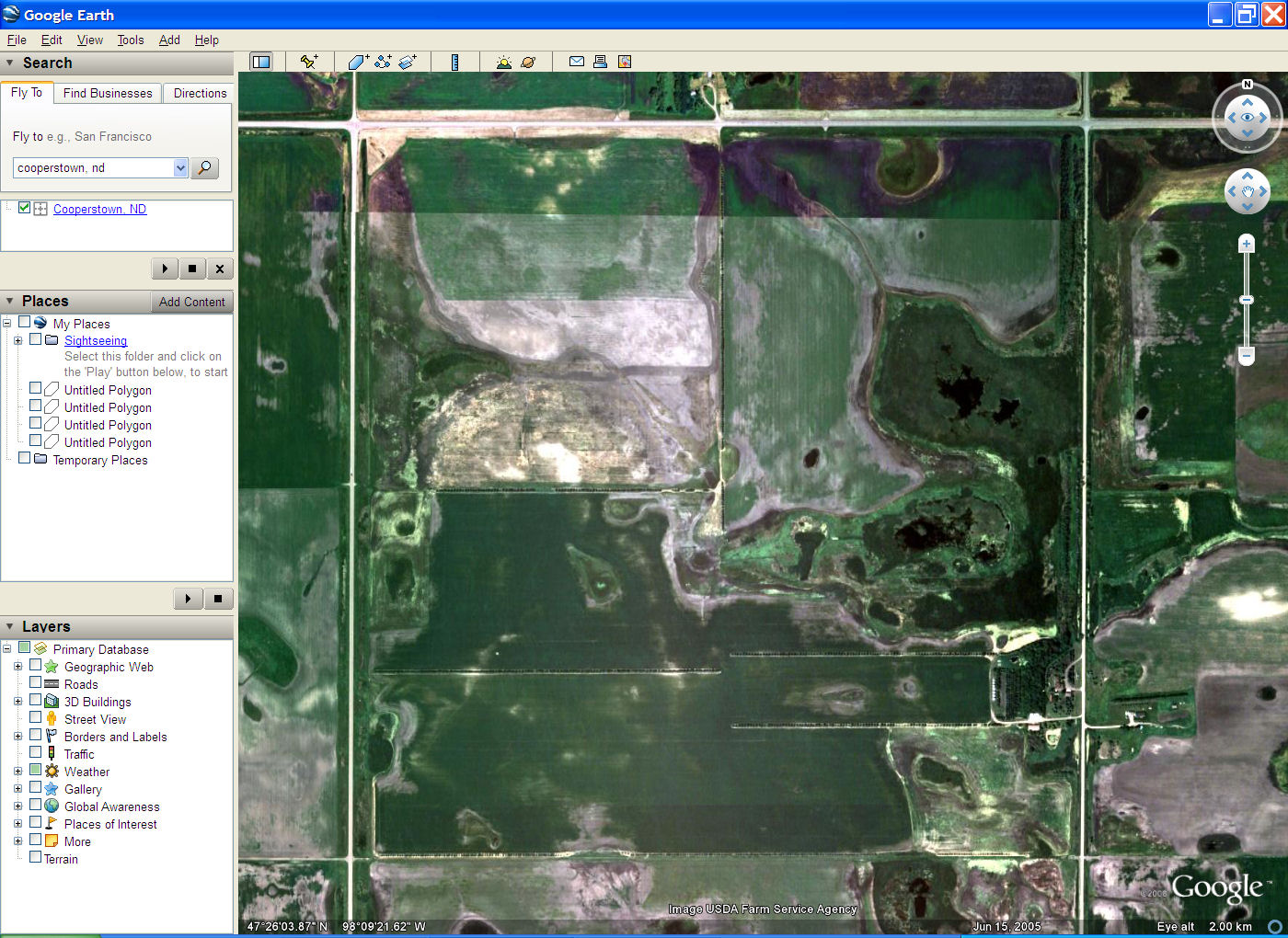
Task: Expand the Weather layer
Action: tap(17, 772)
